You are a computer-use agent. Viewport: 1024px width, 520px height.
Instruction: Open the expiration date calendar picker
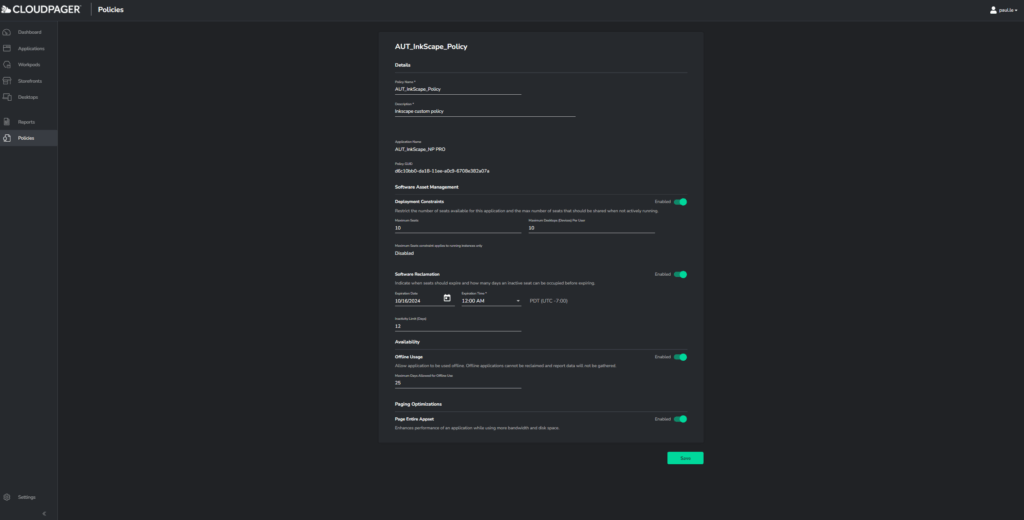[x=447, y=298]
